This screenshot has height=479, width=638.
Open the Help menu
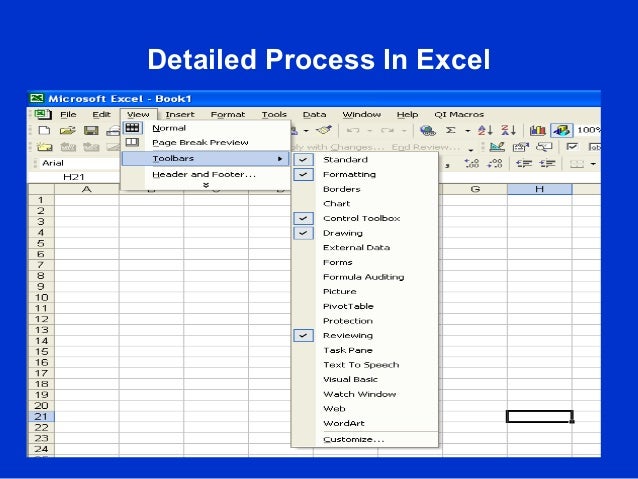tap(407, 114)
